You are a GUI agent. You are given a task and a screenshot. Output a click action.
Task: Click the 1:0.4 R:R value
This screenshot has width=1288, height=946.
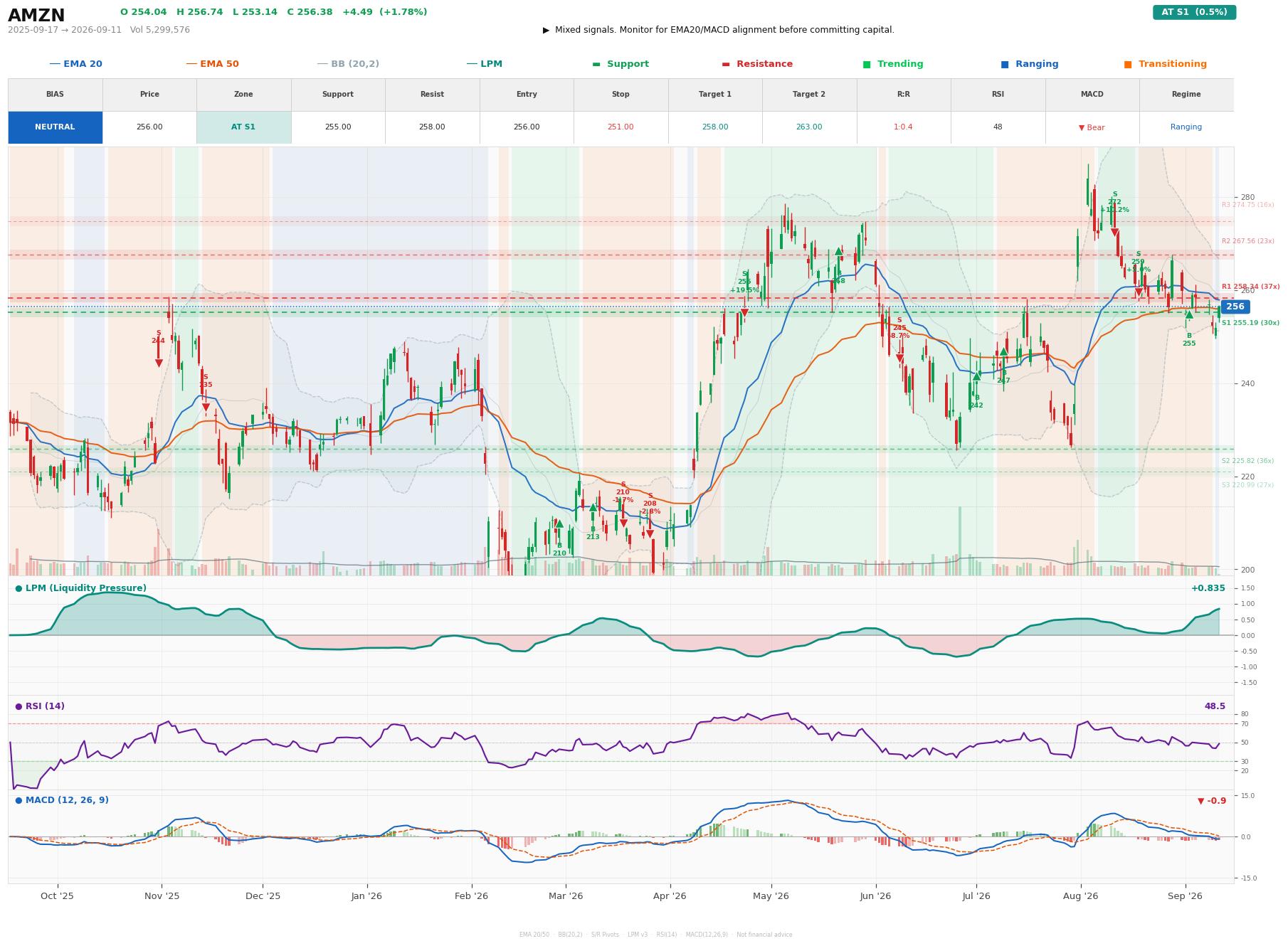pos(904,127)
